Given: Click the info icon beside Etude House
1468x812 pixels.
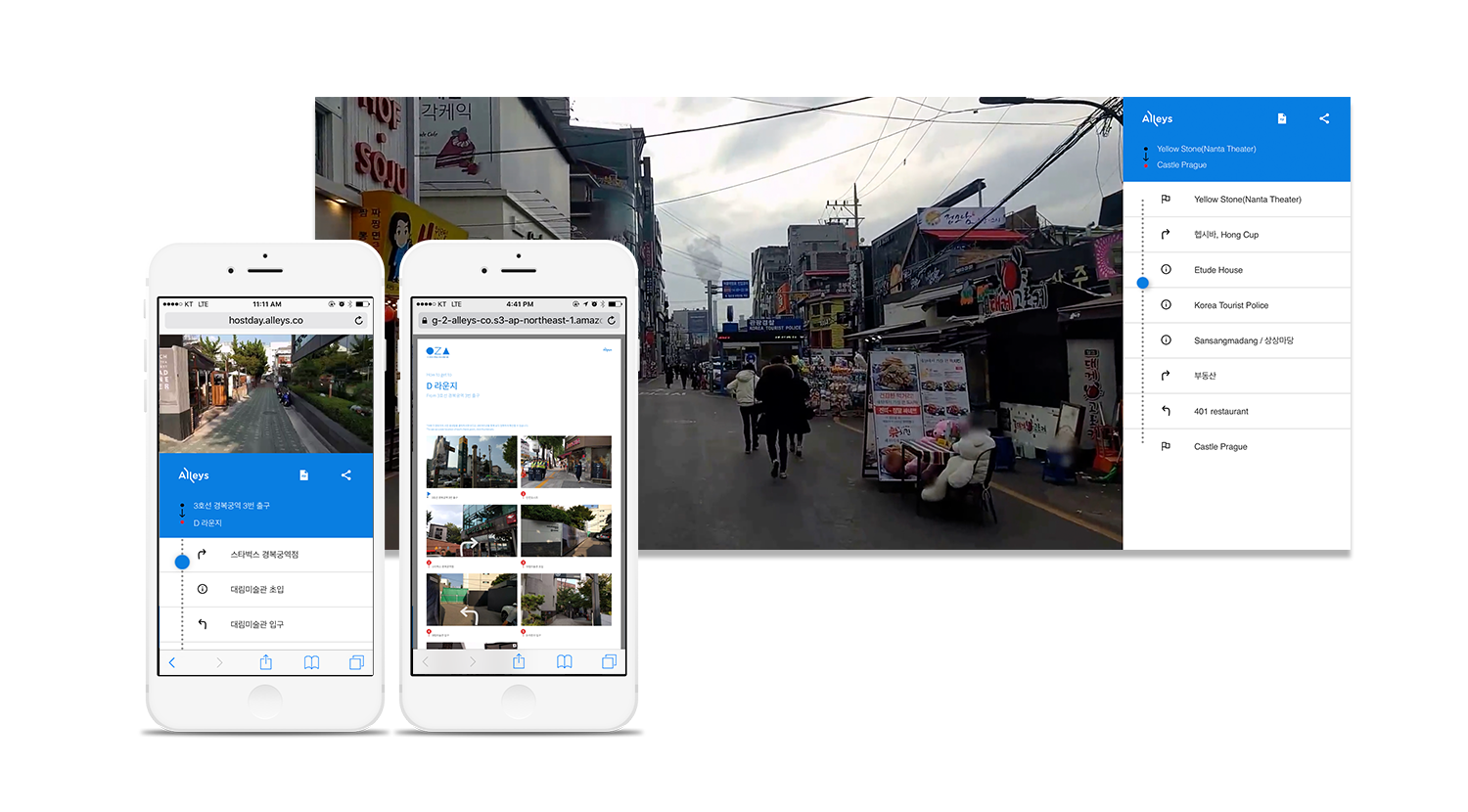Looking at the screenshot, I should pos(1166,269).
